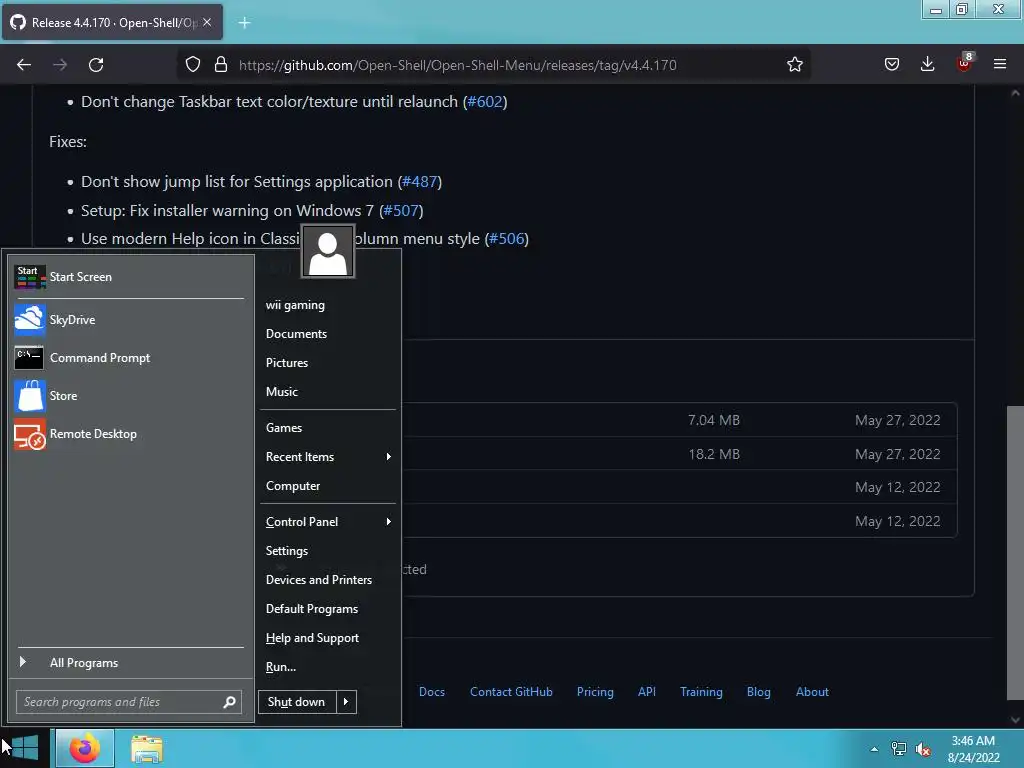
Task: Open a new browser tab
Action: (x=244, y=23)
